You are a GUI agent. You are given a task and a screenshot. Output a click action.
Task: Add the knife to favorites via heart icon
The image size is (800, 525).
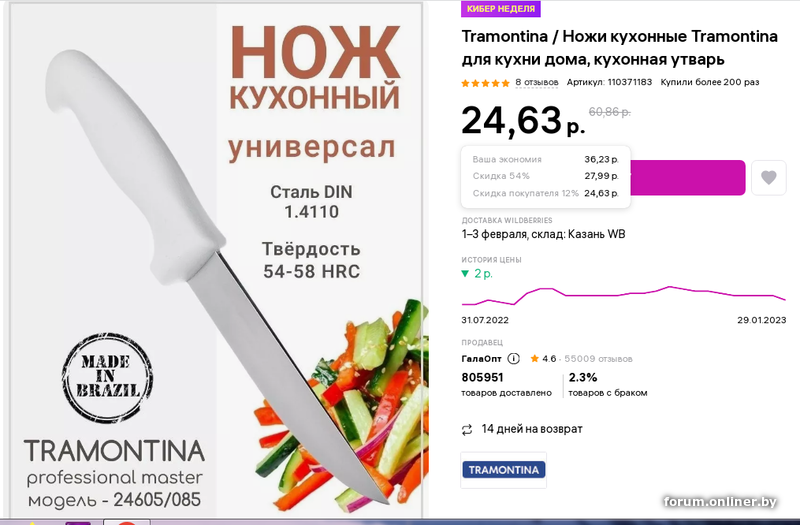point(768,178)
